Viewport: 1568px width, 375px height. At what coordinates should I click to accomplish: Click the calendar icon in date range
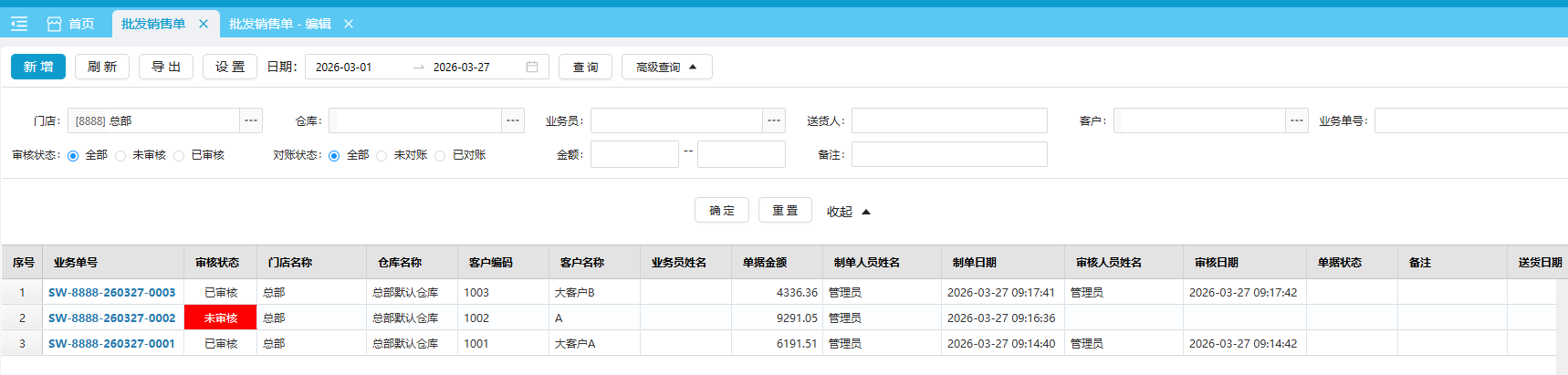(x=532, y=67)
